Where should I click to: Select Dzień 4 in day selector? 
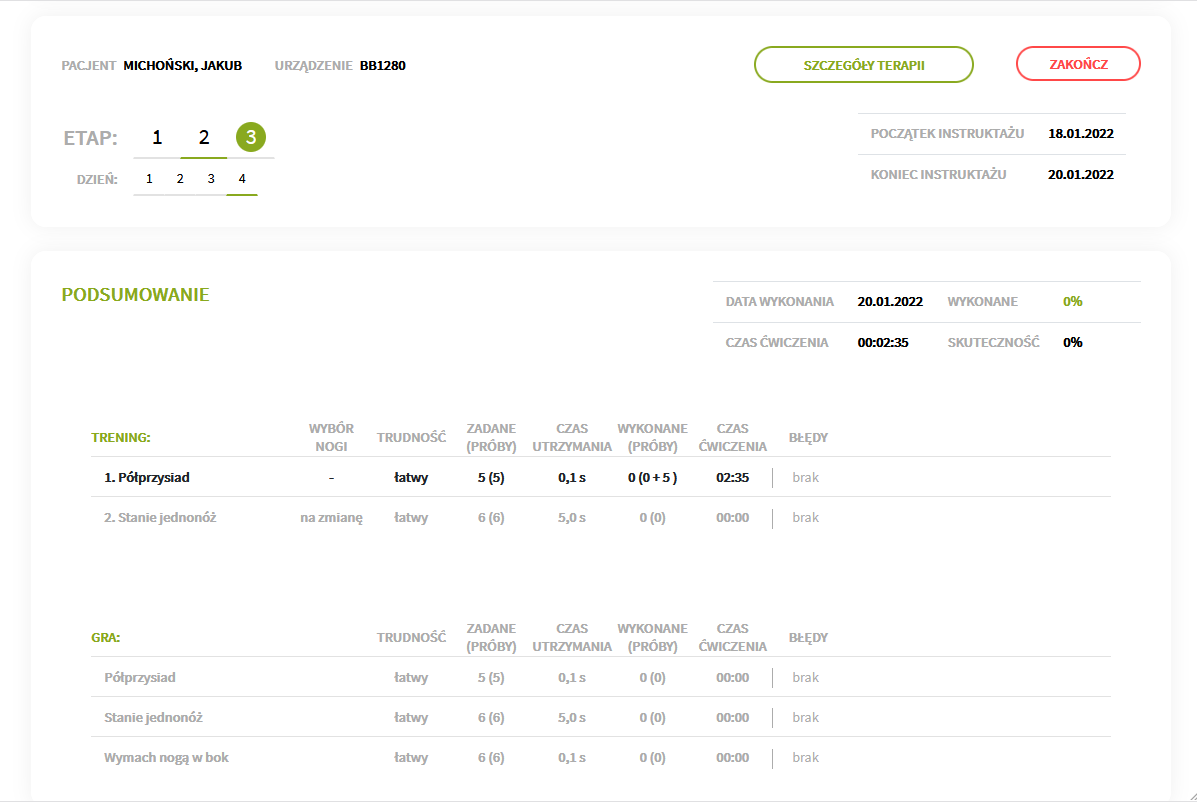click(242, 179)
